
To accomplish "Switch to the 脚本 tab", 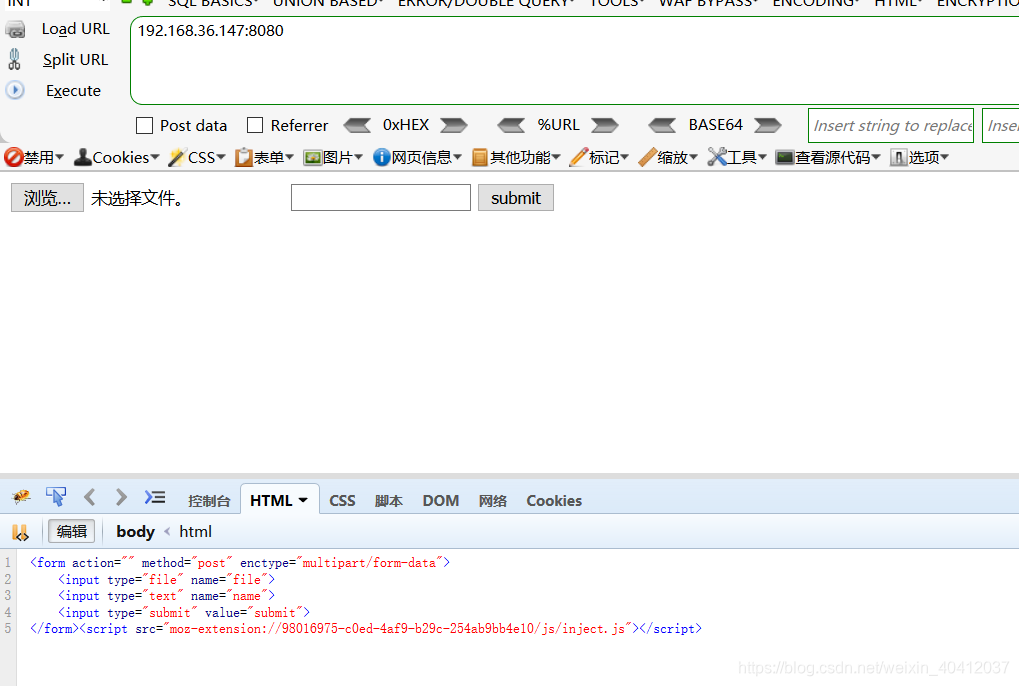I will (389, 501).
